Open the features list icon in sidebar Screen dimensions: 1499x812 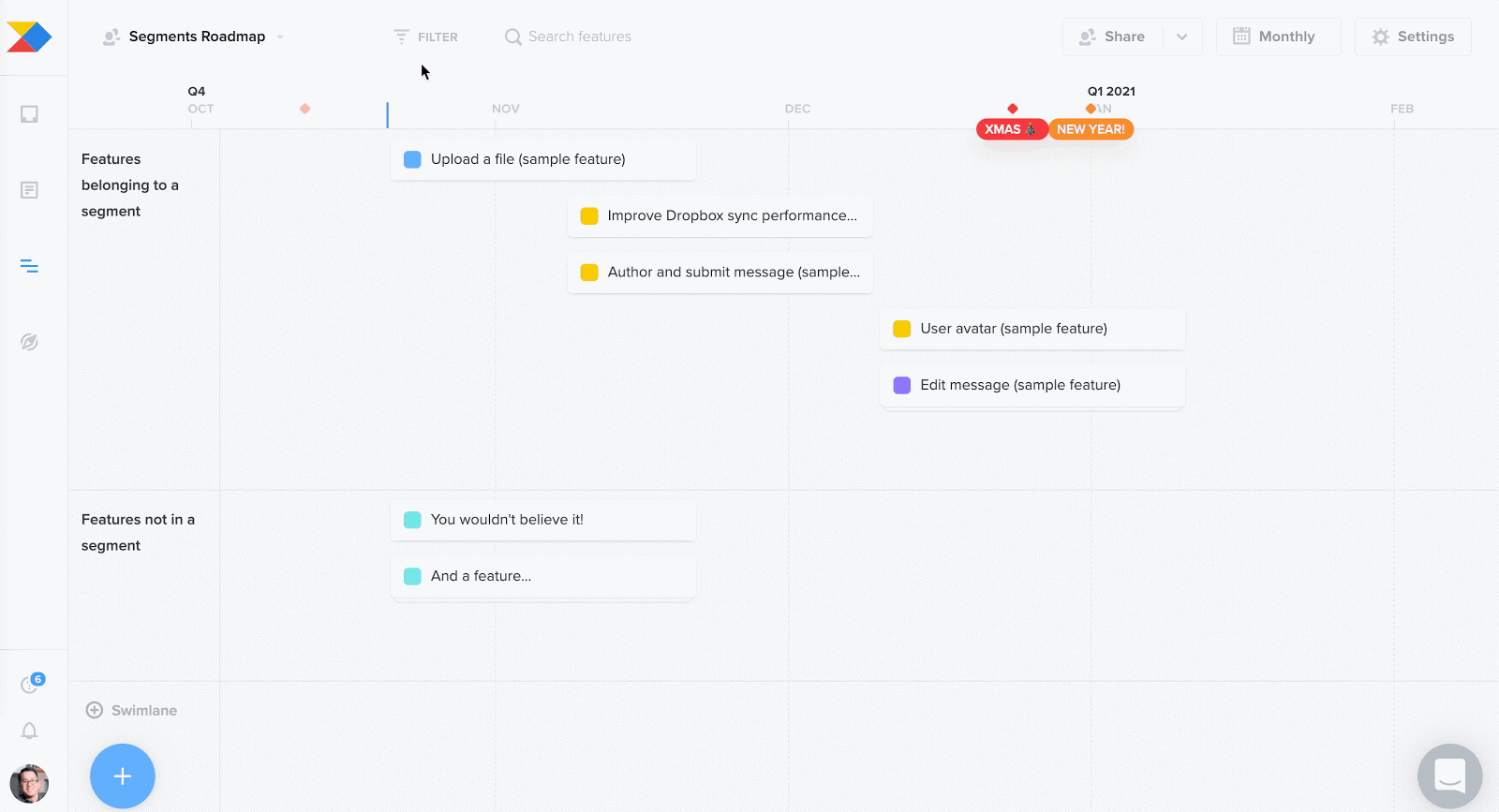pyautogui.click(x=29, y=190)
